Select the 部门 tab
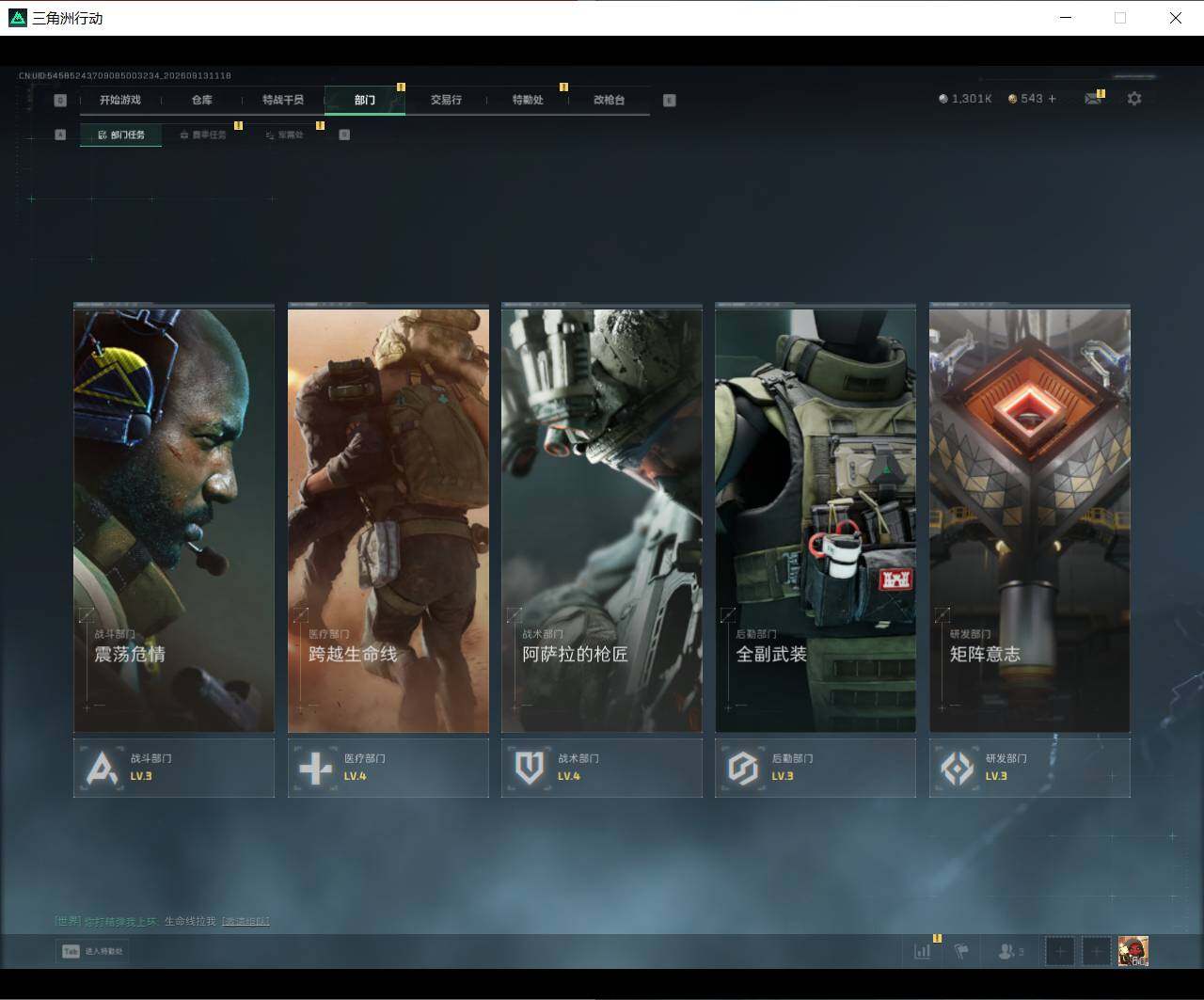This screenshot has height=1000, width=1204. point(365,100)
